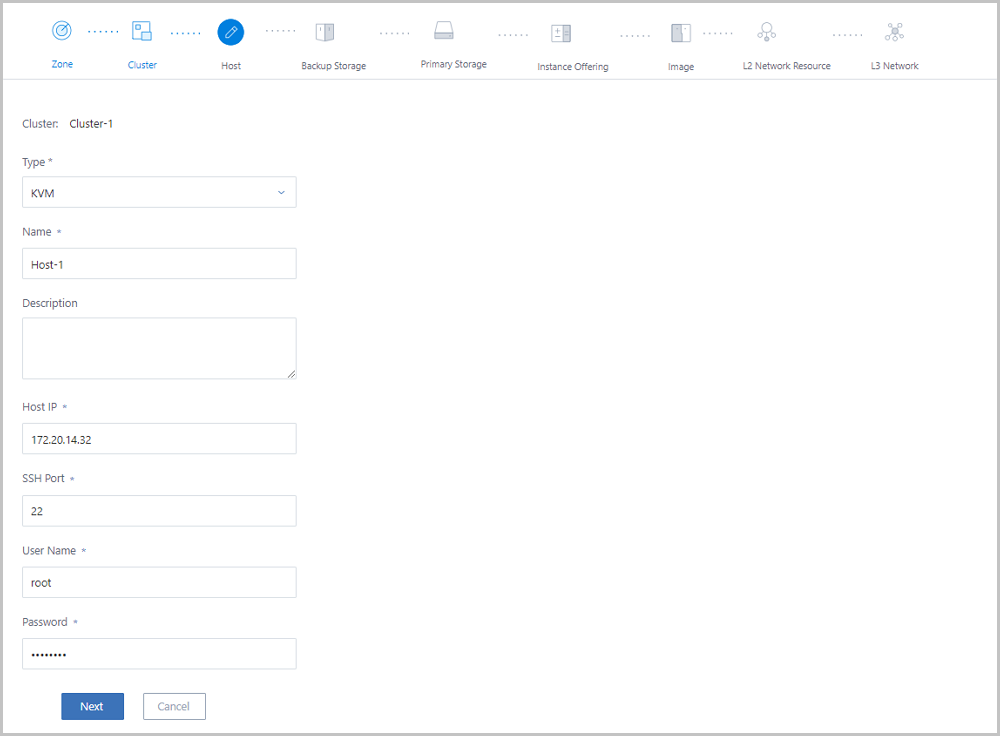Viewport: 1000px width, 736px height.
Task: Click the Zone step icon
Action: pyautogui.click(x=62, y=31)
